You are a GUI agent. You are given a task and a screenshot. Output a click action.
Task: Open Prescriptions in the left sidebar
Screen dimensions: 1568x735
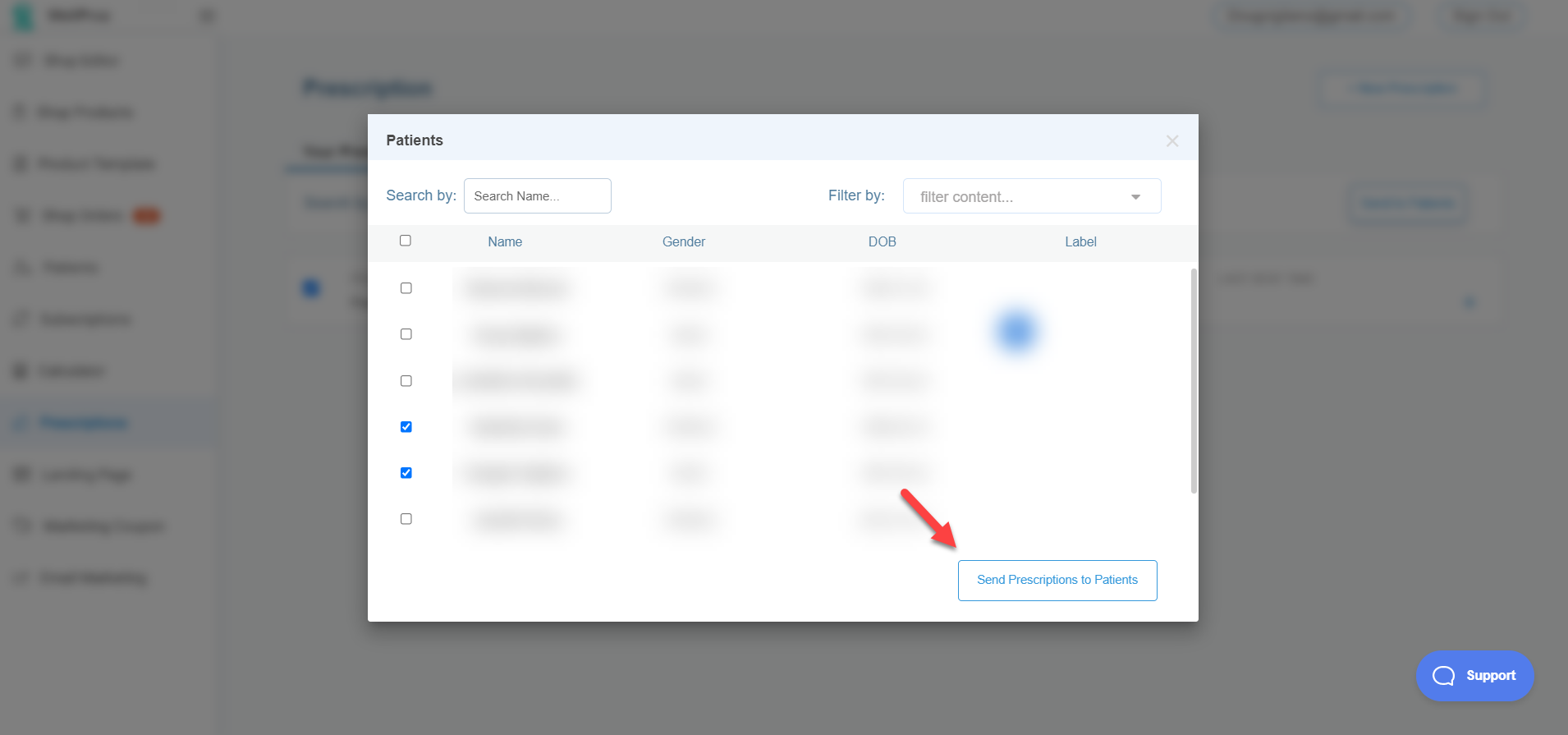[84, 423]
